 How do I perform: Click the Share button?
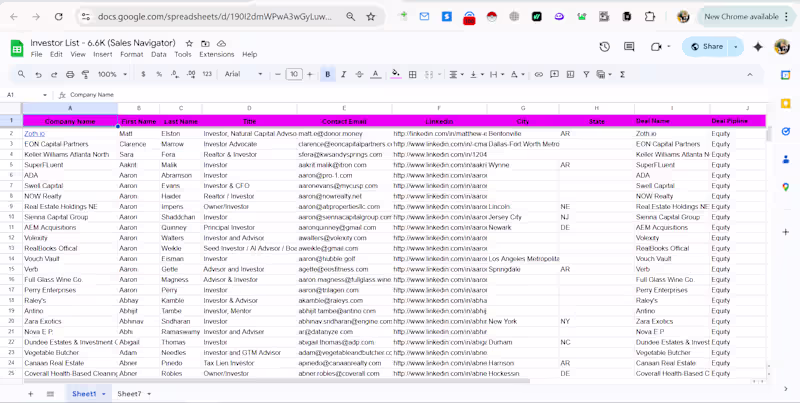708,47
